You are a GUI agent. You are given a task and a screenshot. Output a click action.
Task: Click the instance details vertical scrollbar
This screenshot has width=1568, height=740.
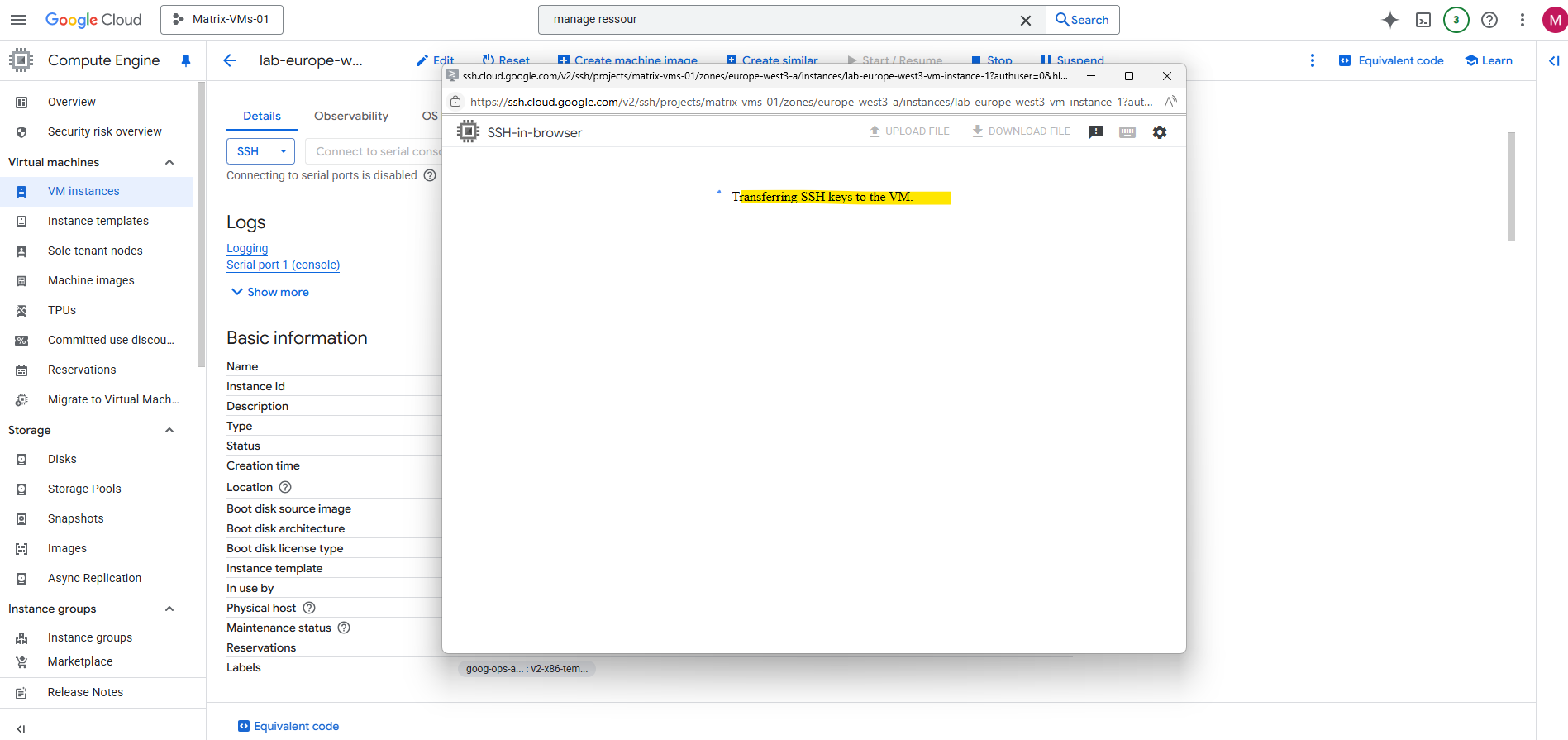[x=1511, y=187]
